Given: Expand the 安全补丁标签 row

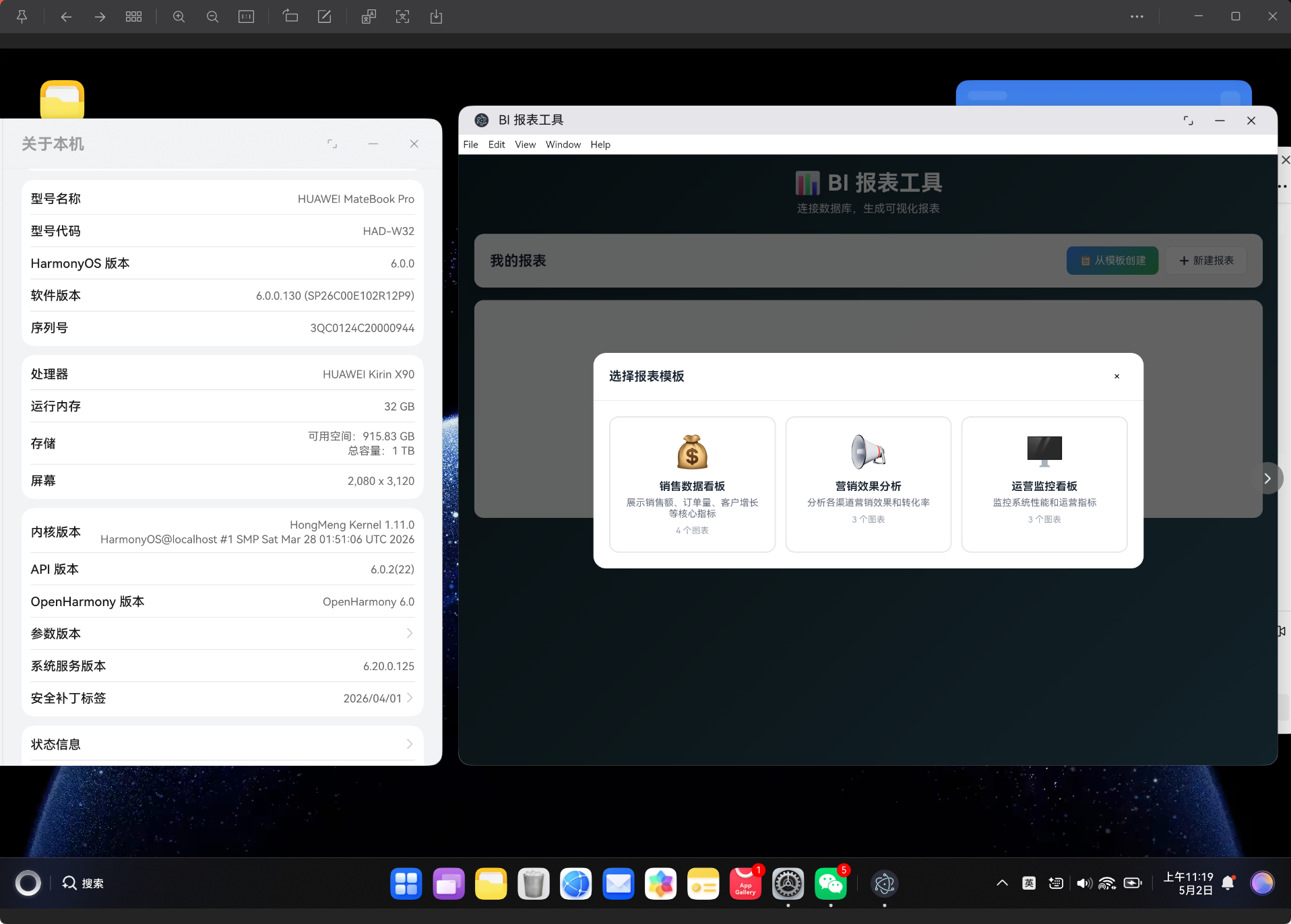Looking at the screenshot, I should (222, 698).
